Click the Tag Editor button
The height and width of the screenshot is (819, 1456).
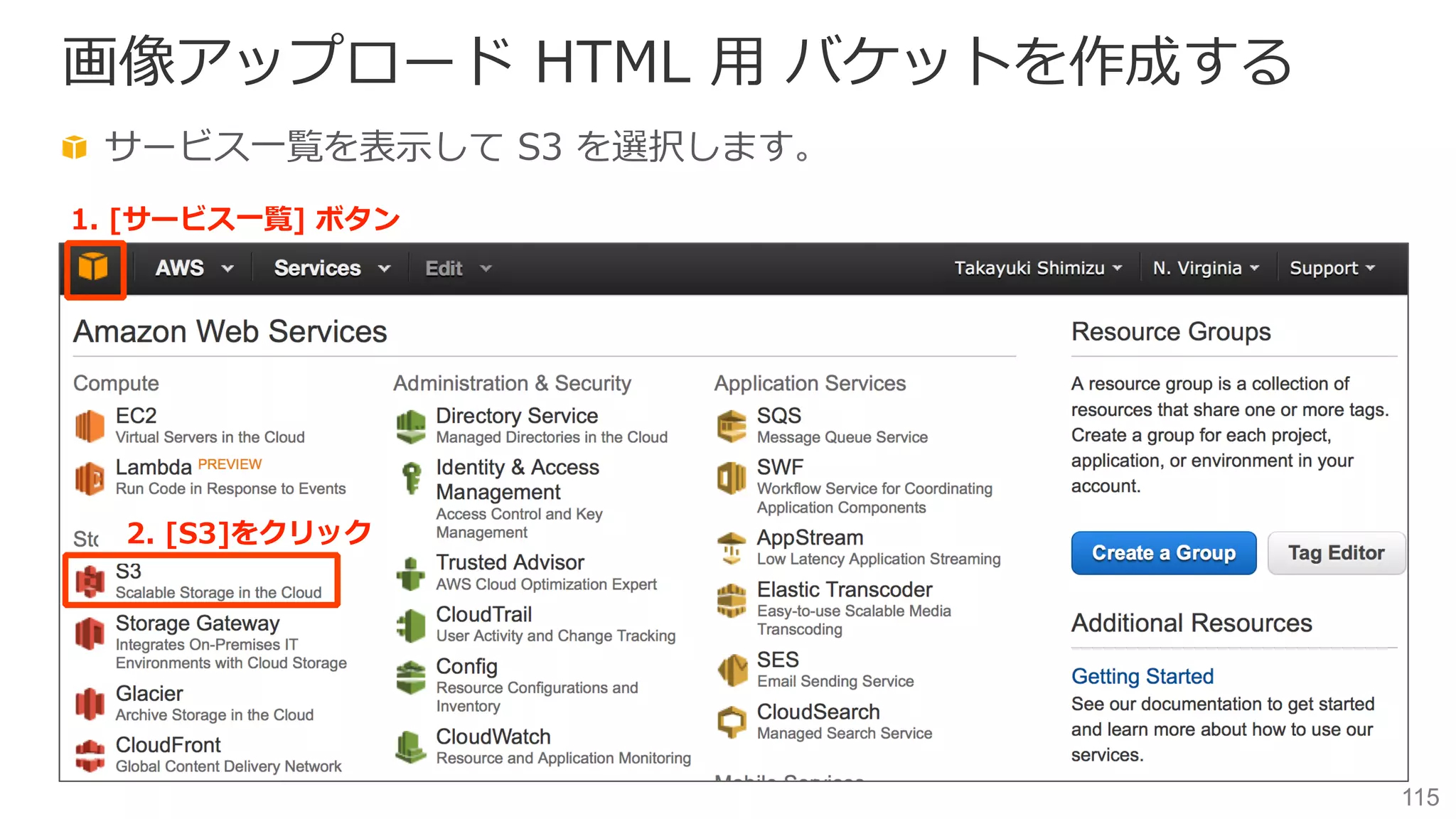(1336, 552)
